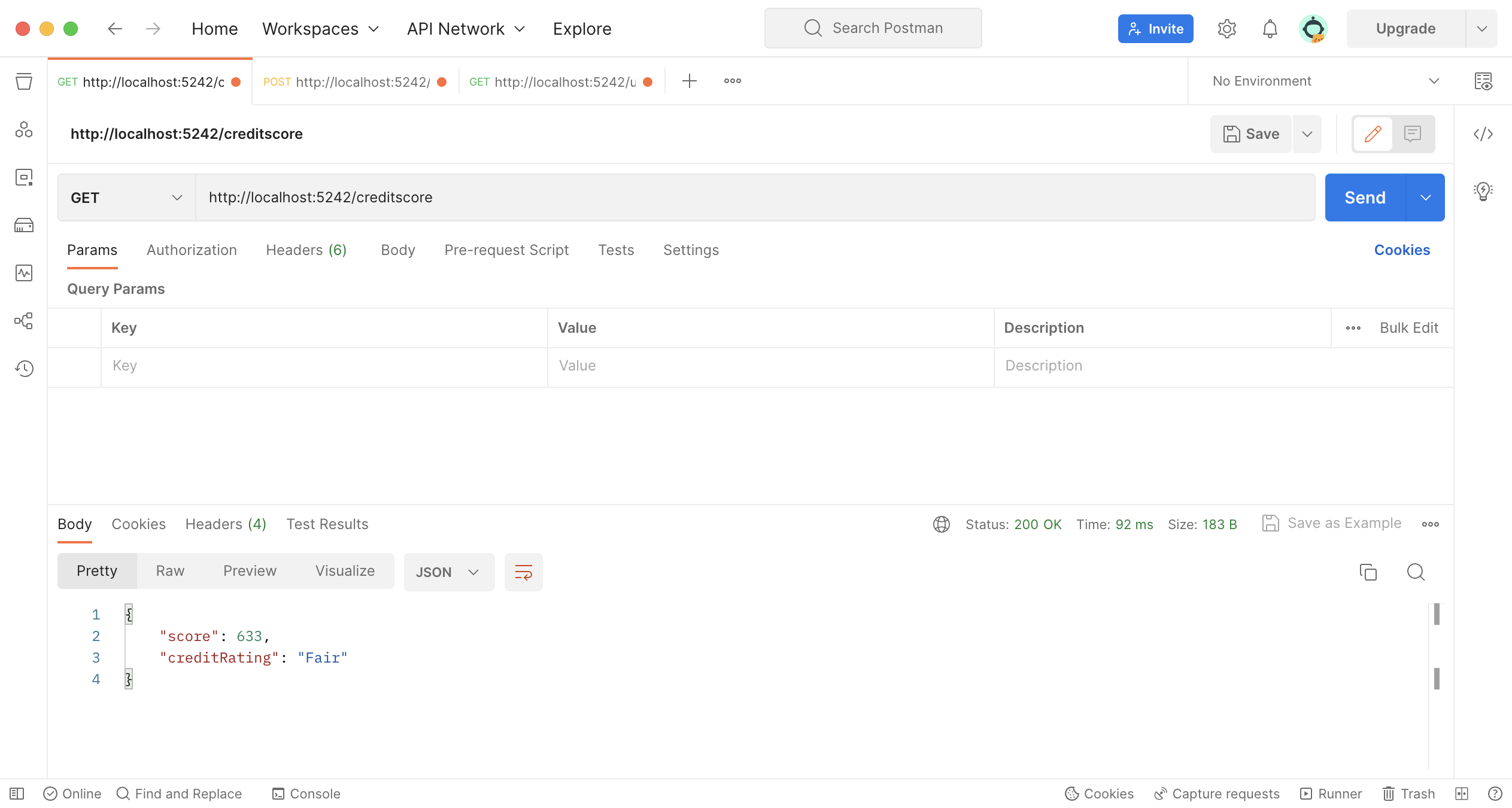Search within the response body
1512x808 pixels.
[1416, 572]
